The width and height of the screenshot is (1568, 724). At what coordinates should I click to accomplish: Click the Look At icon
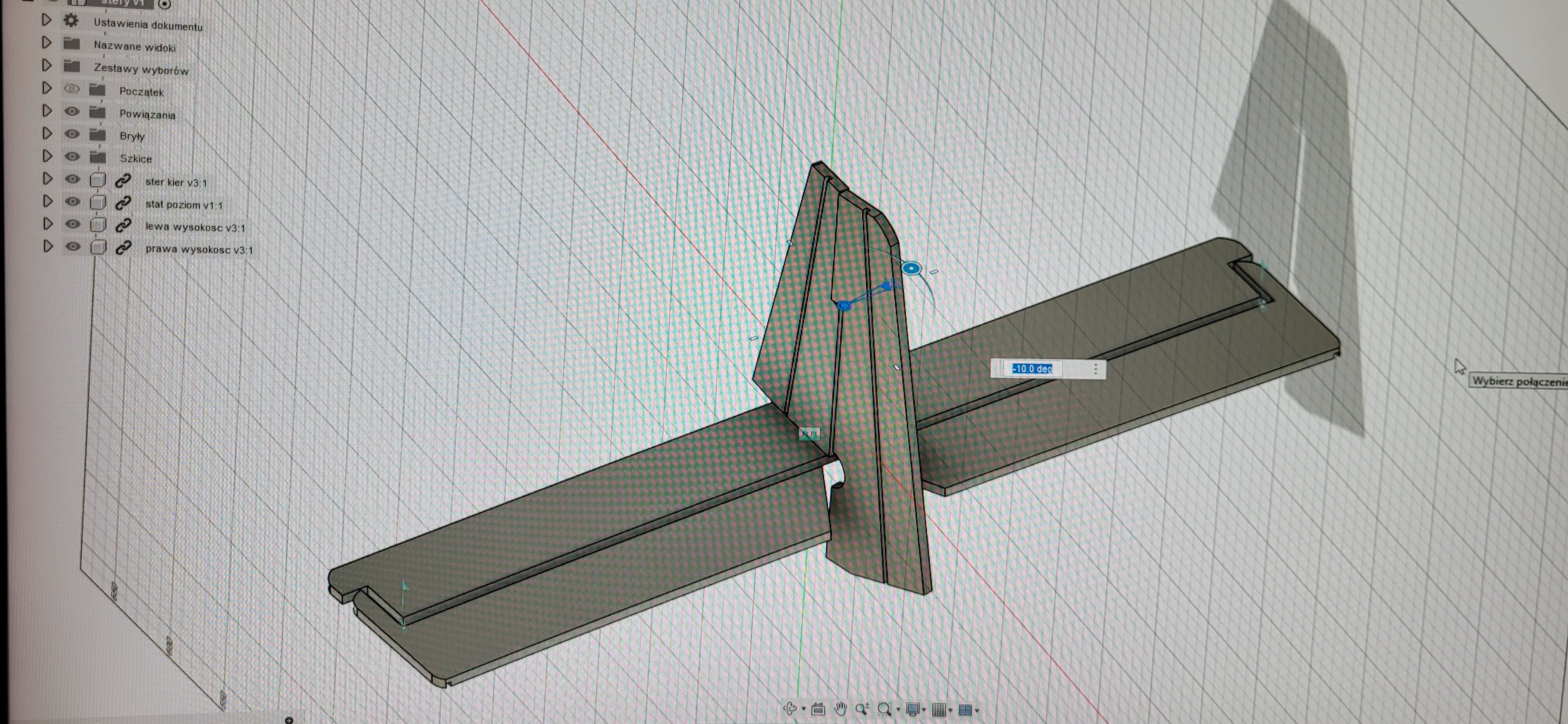click(818, 709)
